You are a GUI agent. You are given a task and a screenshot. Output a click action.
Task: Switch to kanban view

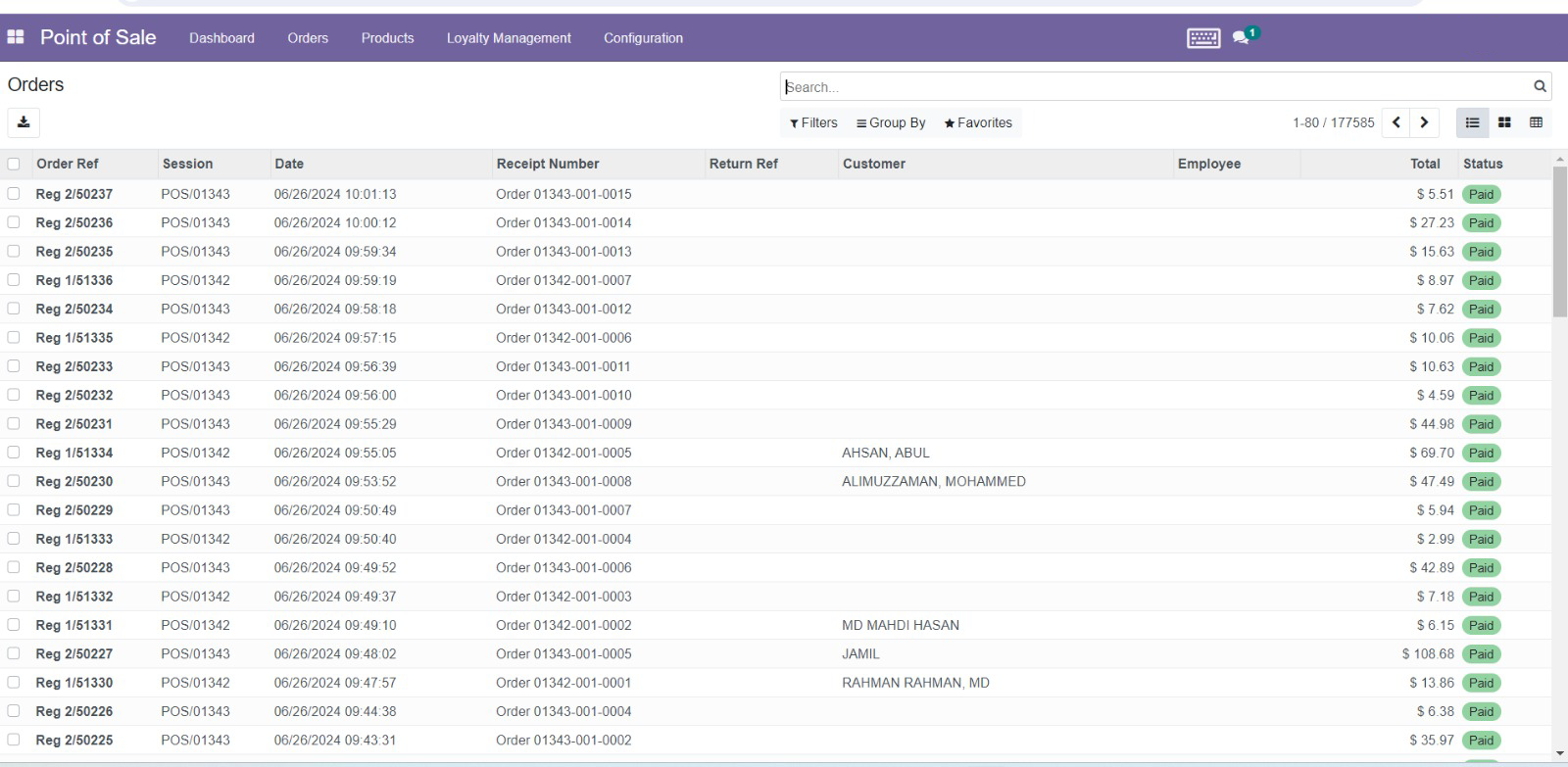point(1504,122)
